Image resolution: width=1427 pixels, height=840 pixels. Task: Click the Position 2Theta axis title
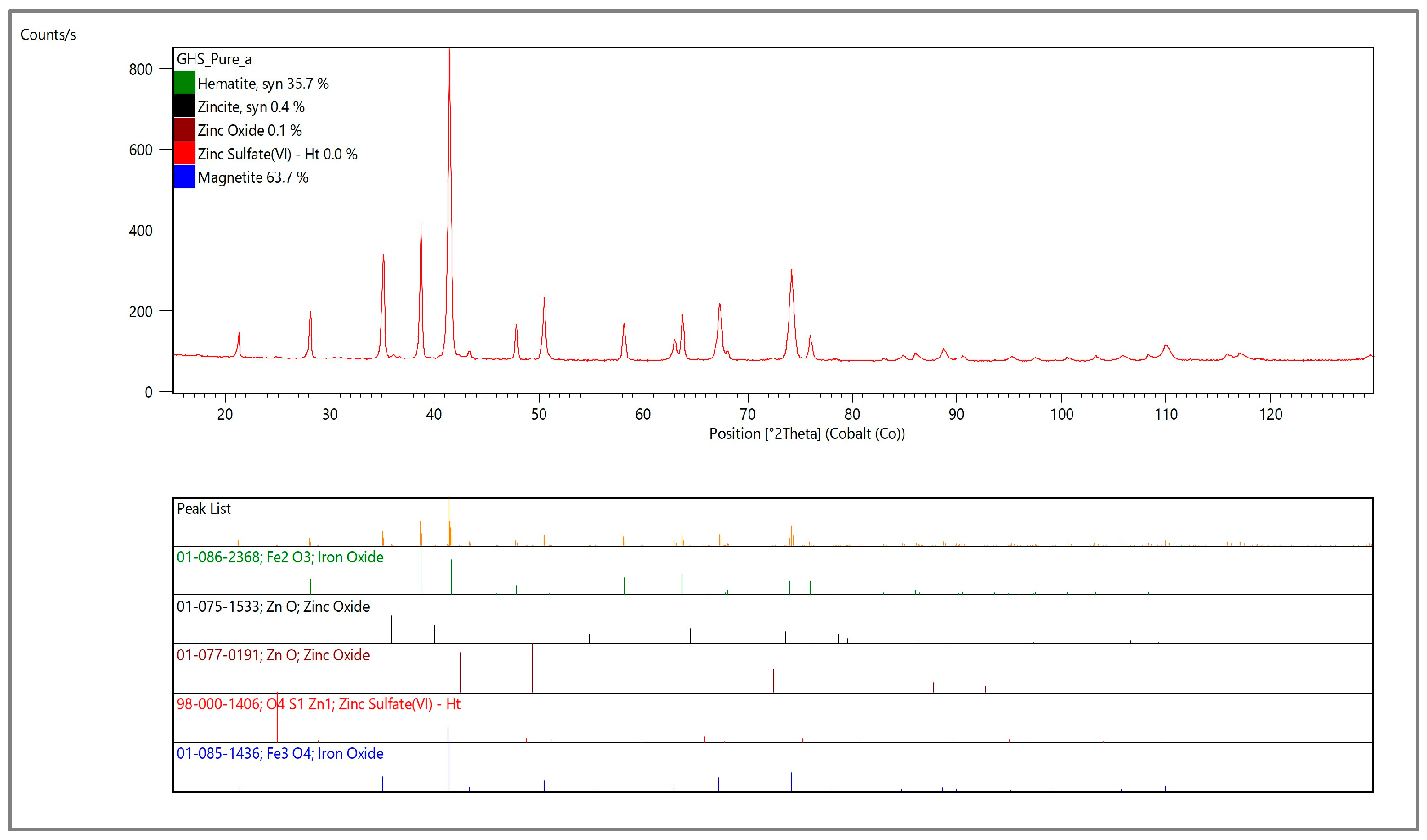[807, 434]
